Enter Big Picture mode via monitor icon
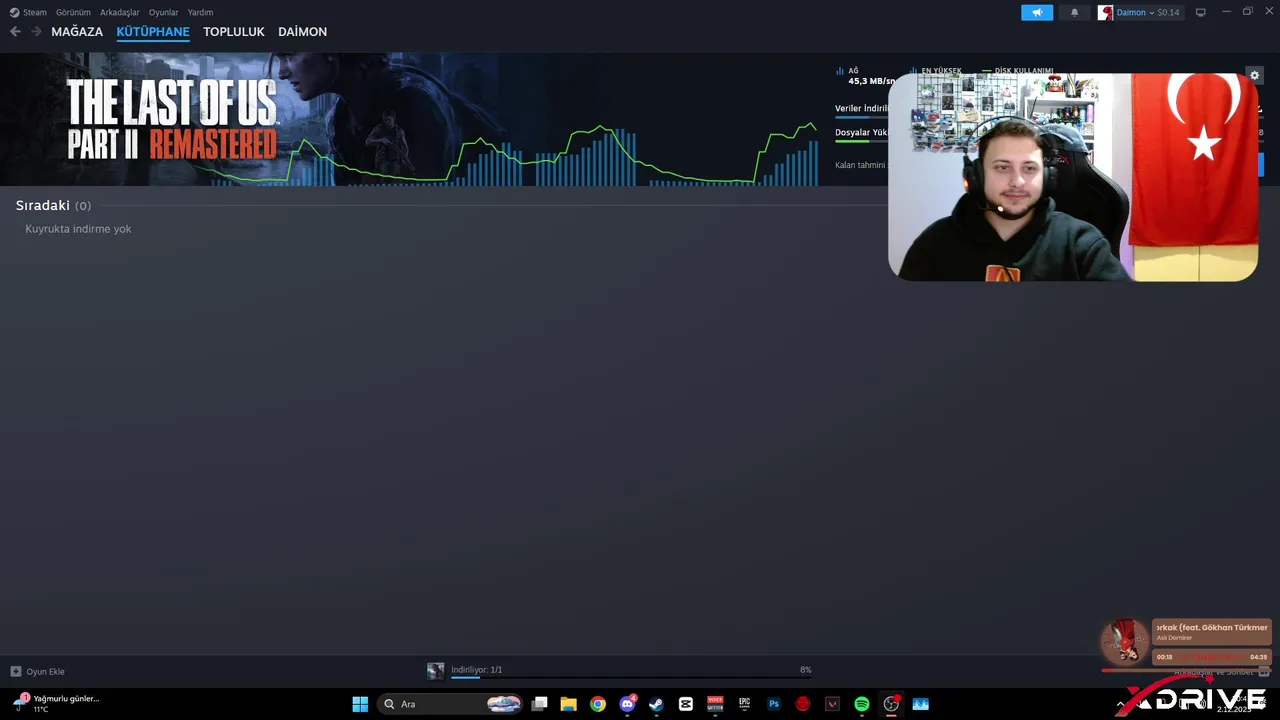The image size is (1280, 720). pos(1201,12)
